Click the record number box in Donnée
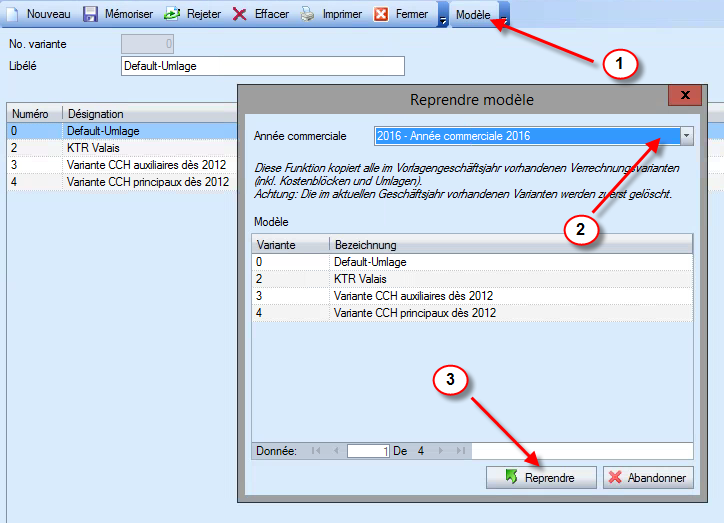Viewport: 724px width, 523px height. tap(368, 451)
